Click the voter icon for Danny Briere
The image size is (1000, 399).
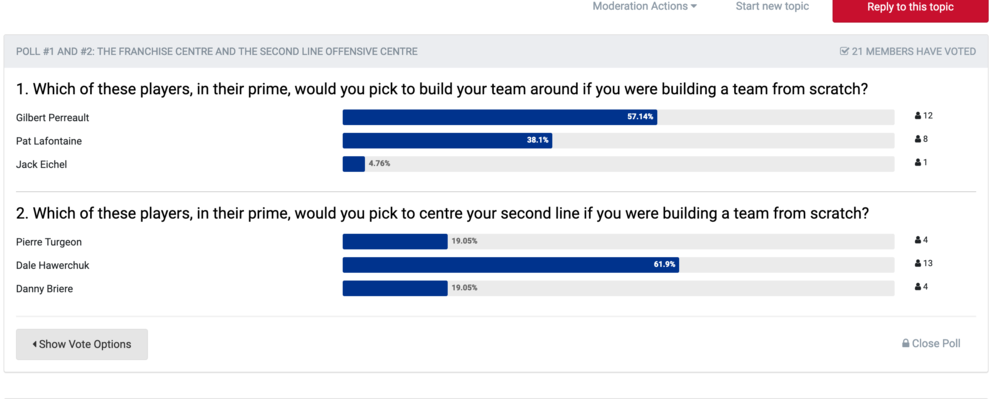coord(918,287)
